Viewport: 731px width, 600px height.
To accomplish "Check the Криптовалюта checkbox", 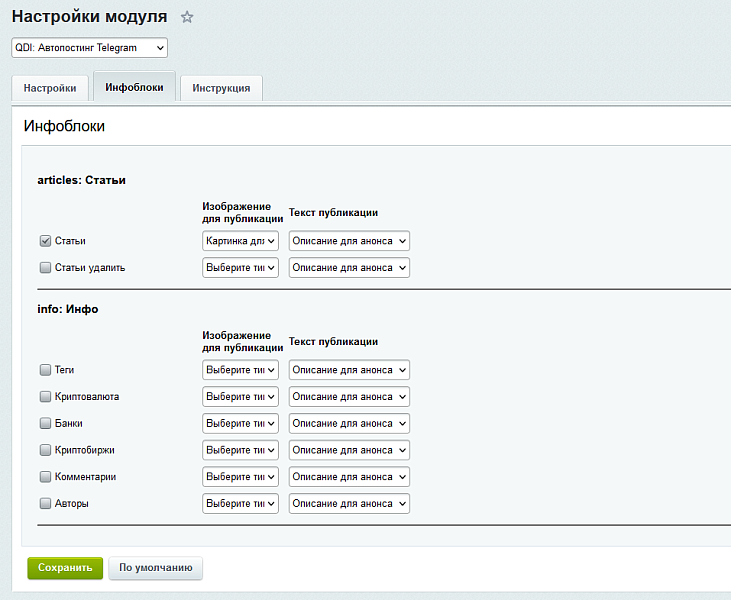I will click(x=45, y=397).
